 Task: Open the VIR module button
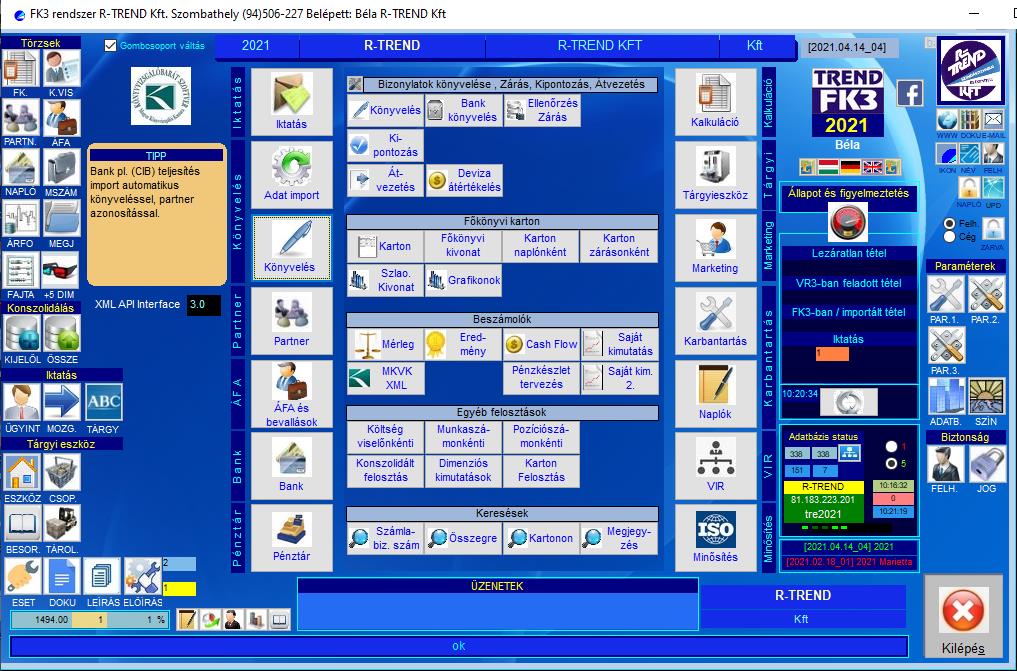click(x=715, y=465)
